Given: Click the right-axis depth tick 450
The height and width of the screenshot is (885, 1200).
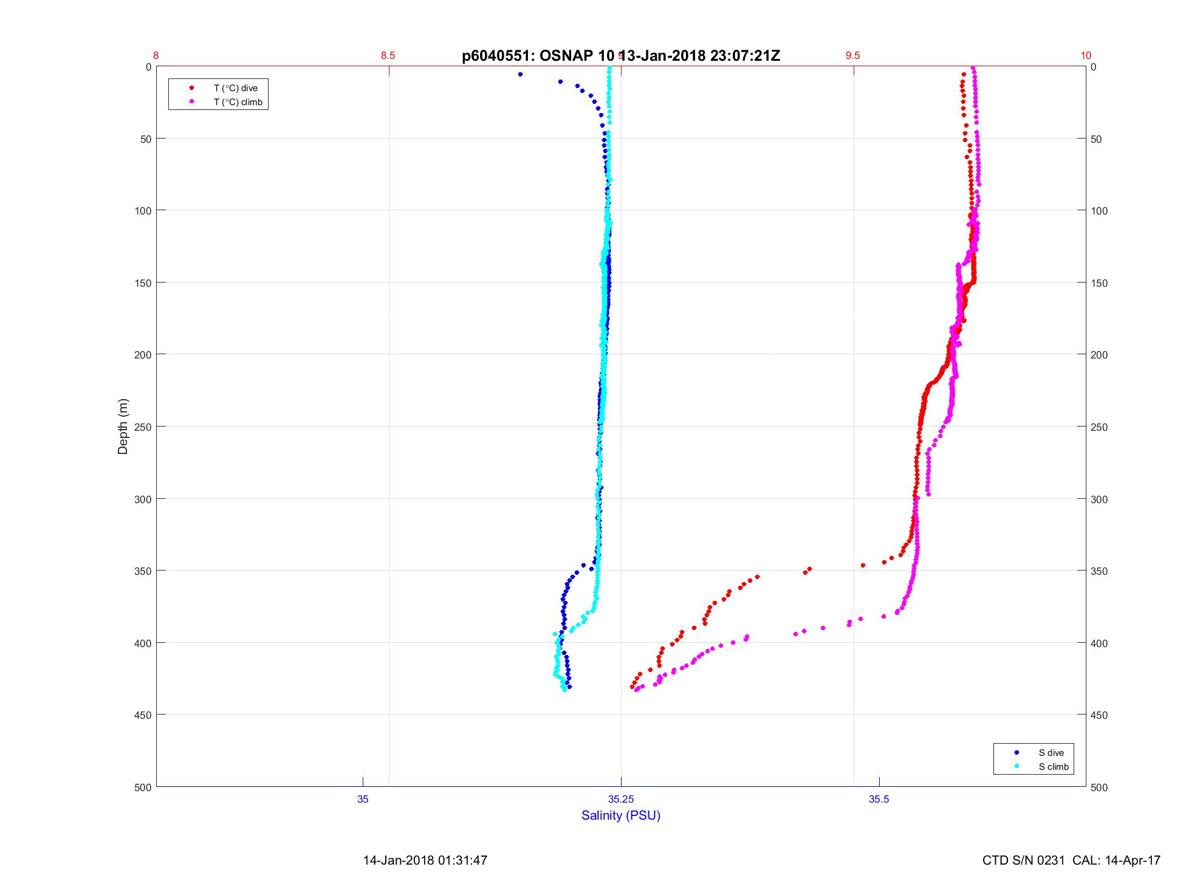Looking at the screenshot, I should (1100, 715).
